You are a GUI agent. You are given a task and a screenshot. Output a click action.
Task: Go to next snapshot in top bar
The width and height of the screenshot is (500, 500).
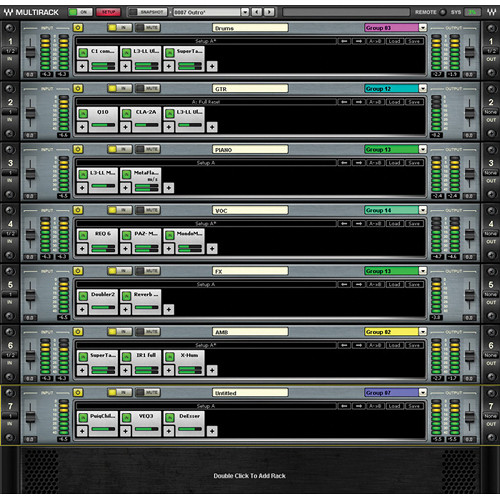click(269, 12)
